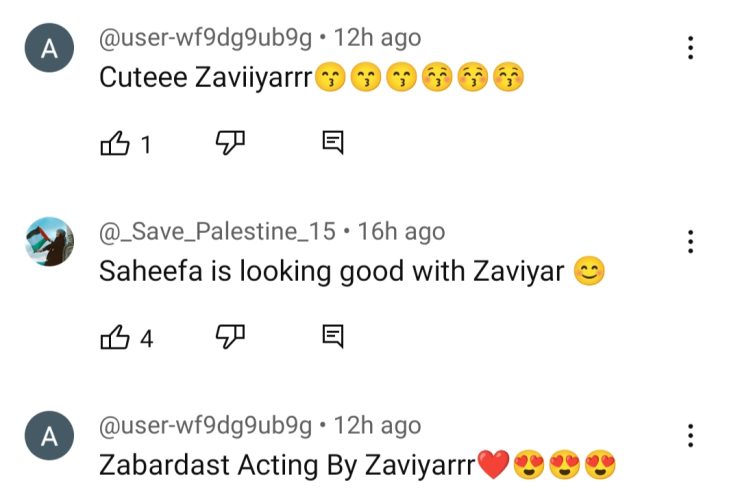Image resolution: width=740 pixels, height=503 pixels.
Task: Open username above "Zabardast Acting" comment
Action: point(205,426)
